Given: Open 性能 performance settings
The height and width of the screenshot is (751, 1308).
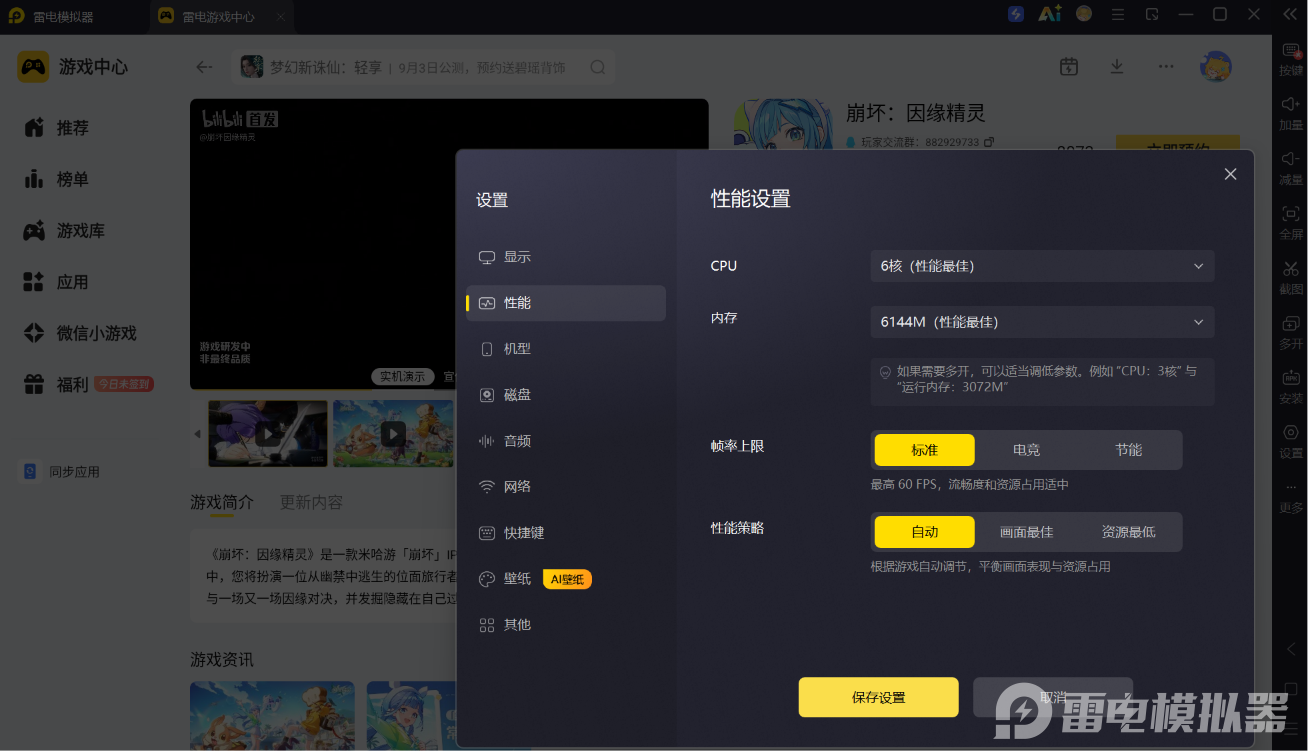Looking at the screenshot, I should (x=566, y=303).
